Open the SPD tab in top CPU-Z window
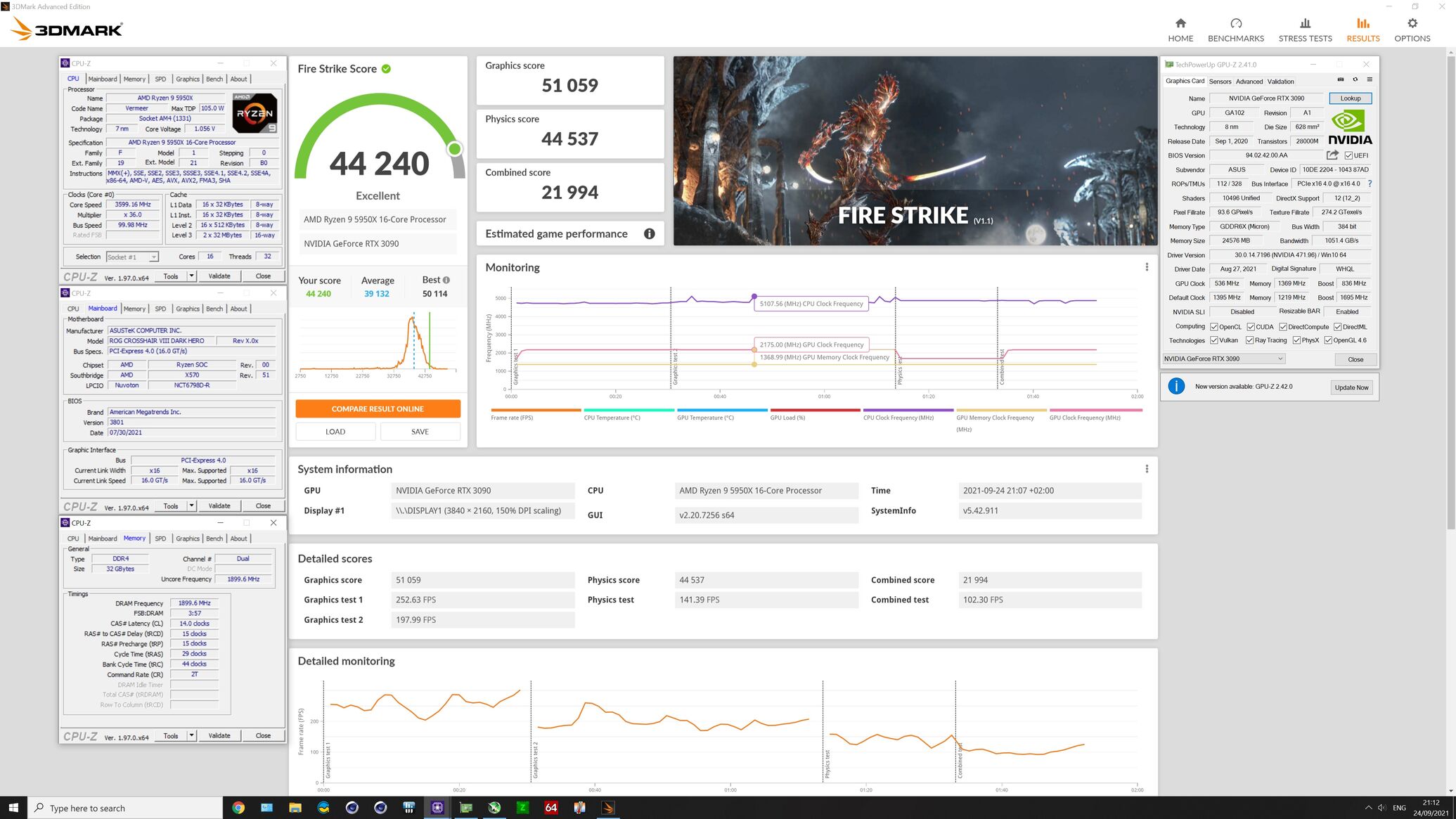This screenshot has width=1456, height=819. 160,79
